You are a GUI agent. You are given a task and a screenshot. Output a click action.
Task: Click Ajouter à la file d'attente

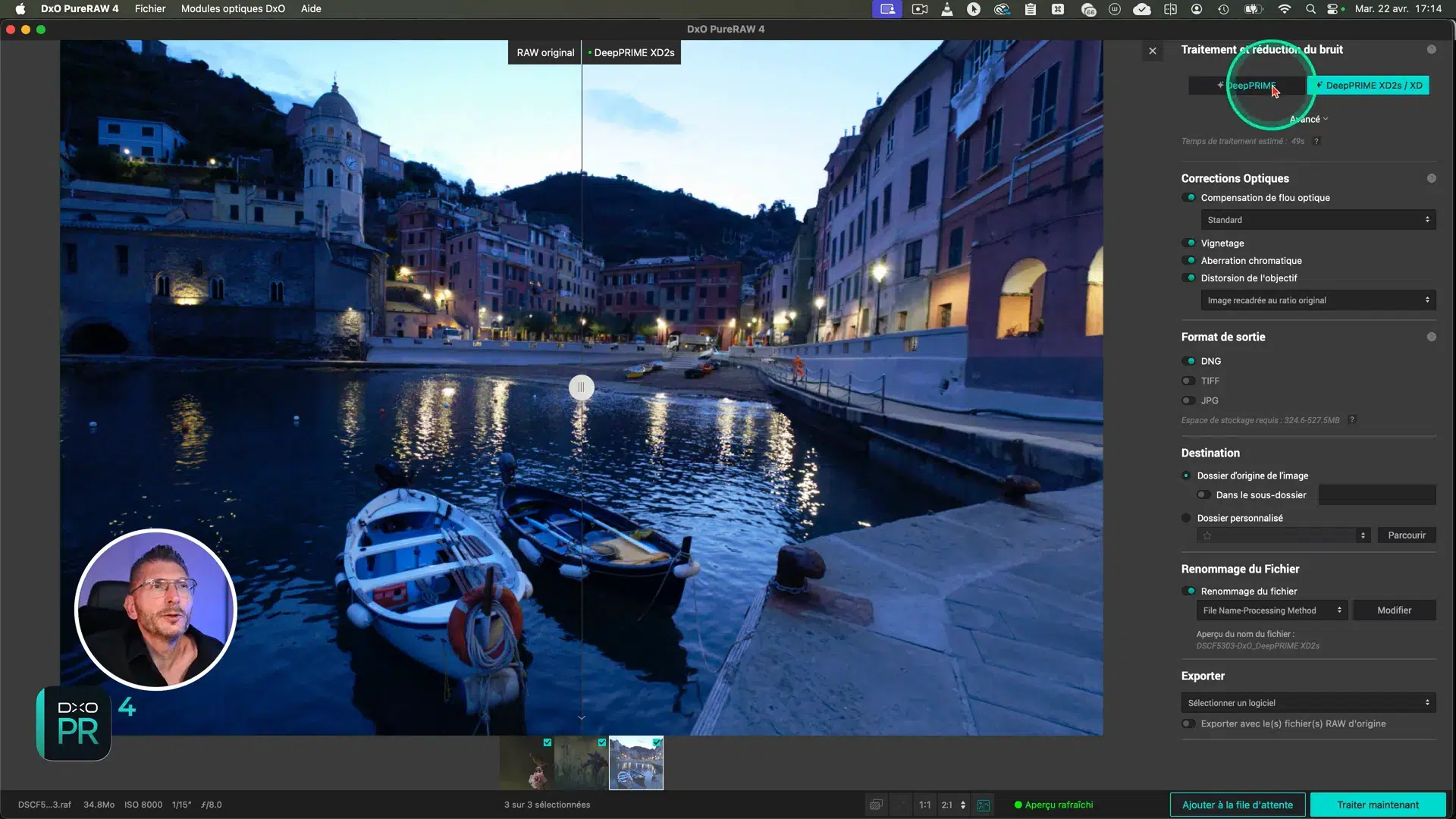click(x=1238, y=805)
